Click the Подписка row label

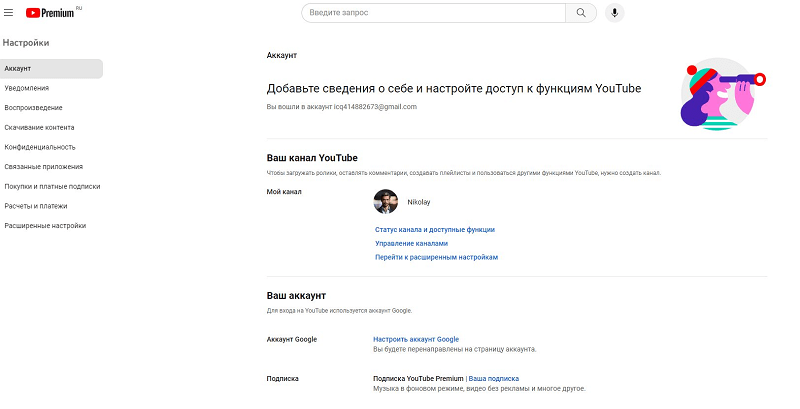pos(282,378)
